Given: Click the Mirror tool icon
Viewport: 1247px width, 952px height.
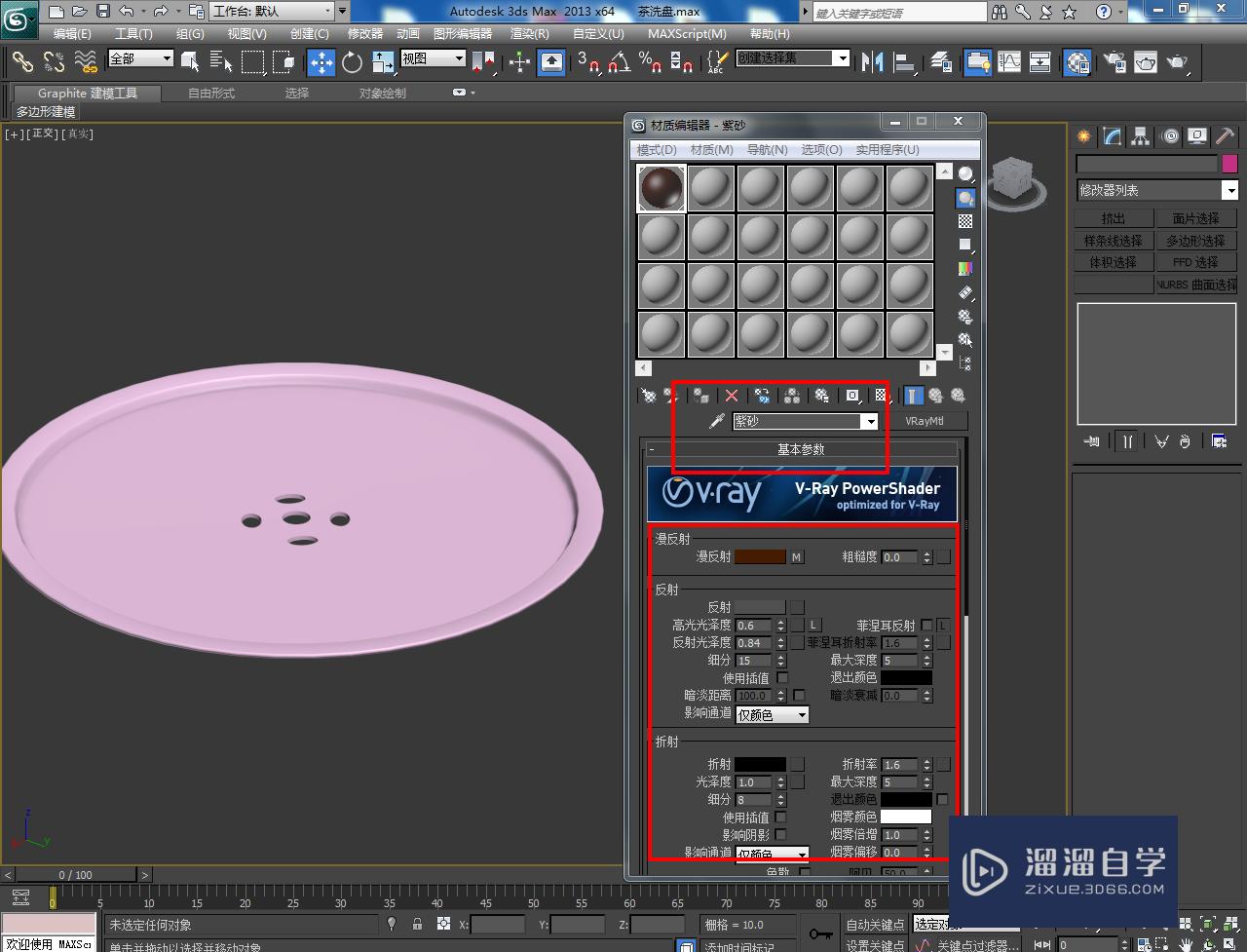Looking at the screenshot, I should (873, 62).
